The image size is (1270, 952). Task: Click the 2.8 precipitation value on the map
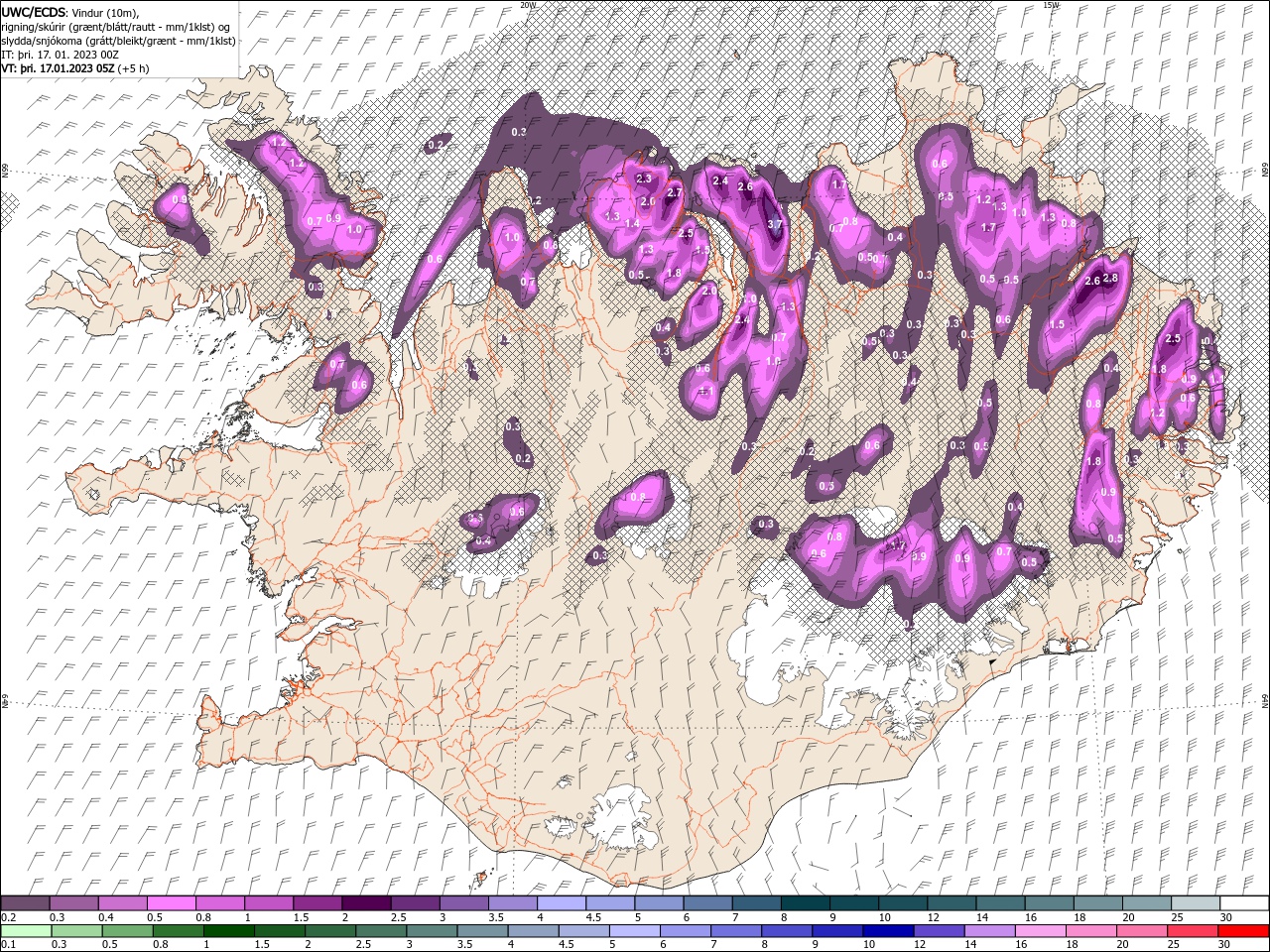(x=1110, y=278)
